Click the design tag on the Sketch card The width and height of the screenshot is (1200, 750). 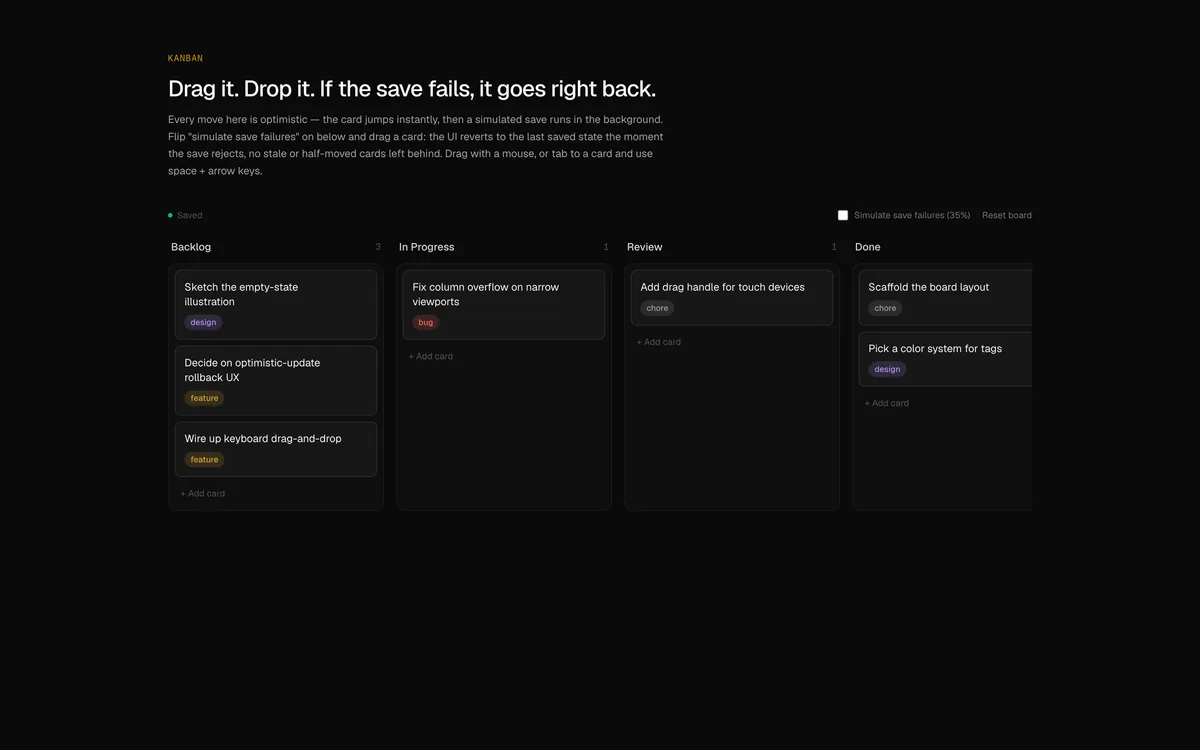point(203,322)
